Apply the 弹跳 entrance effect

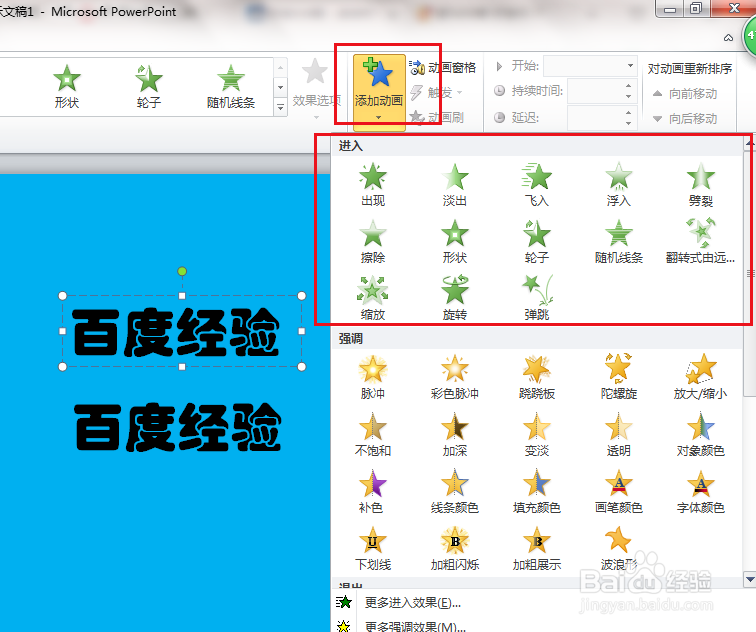pyautogui.click(x=537, y=298)
